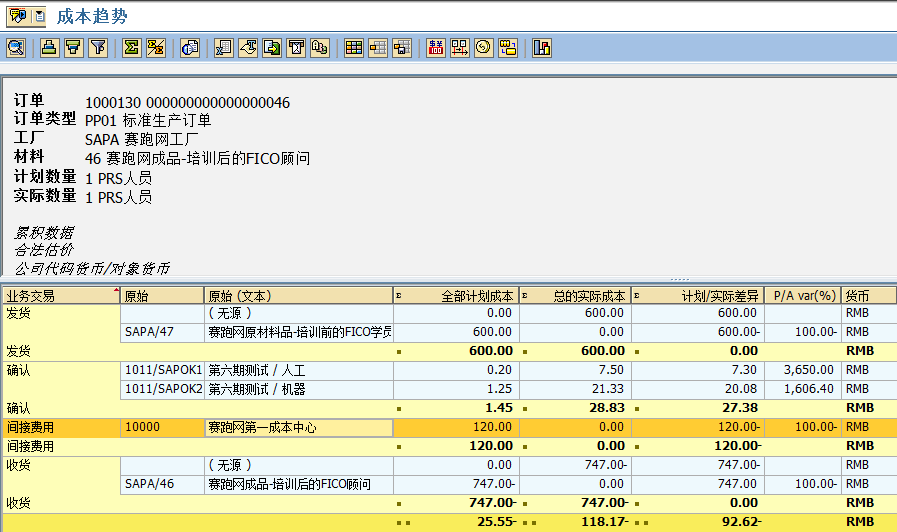
Task: Click the grand total 118.17- cell
Action: coord(575,522)
